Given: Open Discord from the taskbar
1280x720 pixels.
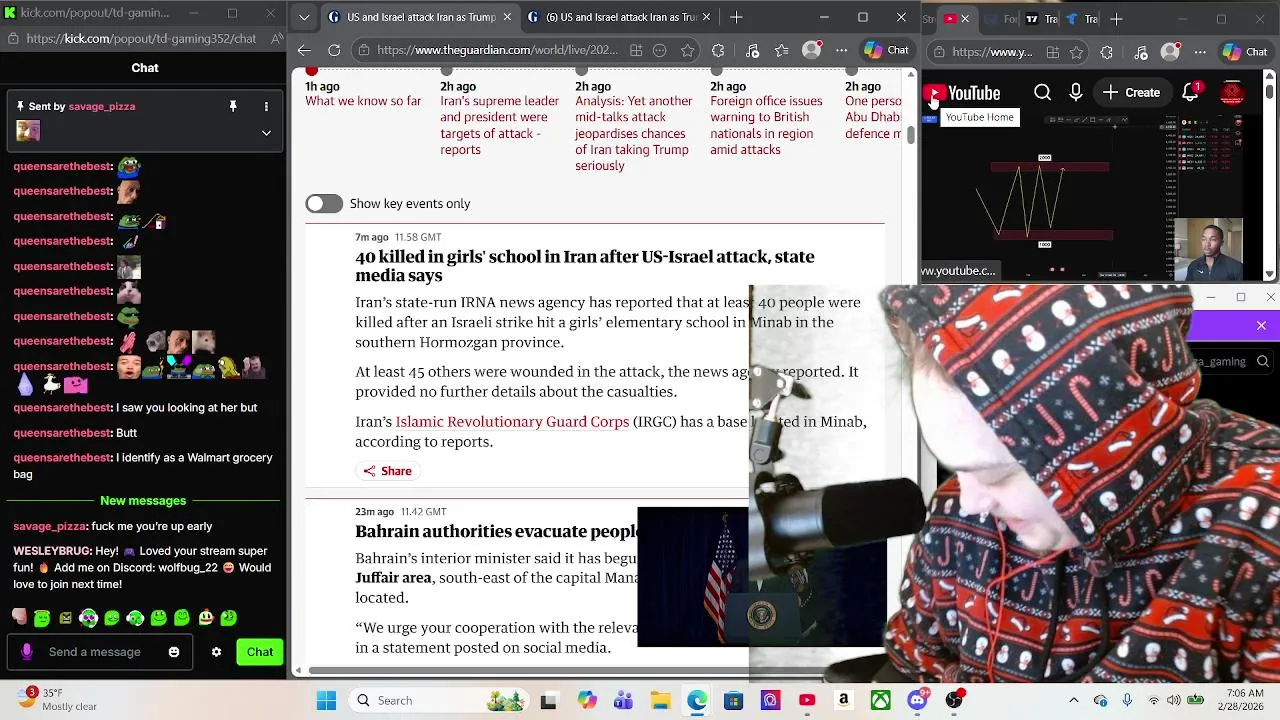Looking at the screenshot, I should (x=917, y=700).
